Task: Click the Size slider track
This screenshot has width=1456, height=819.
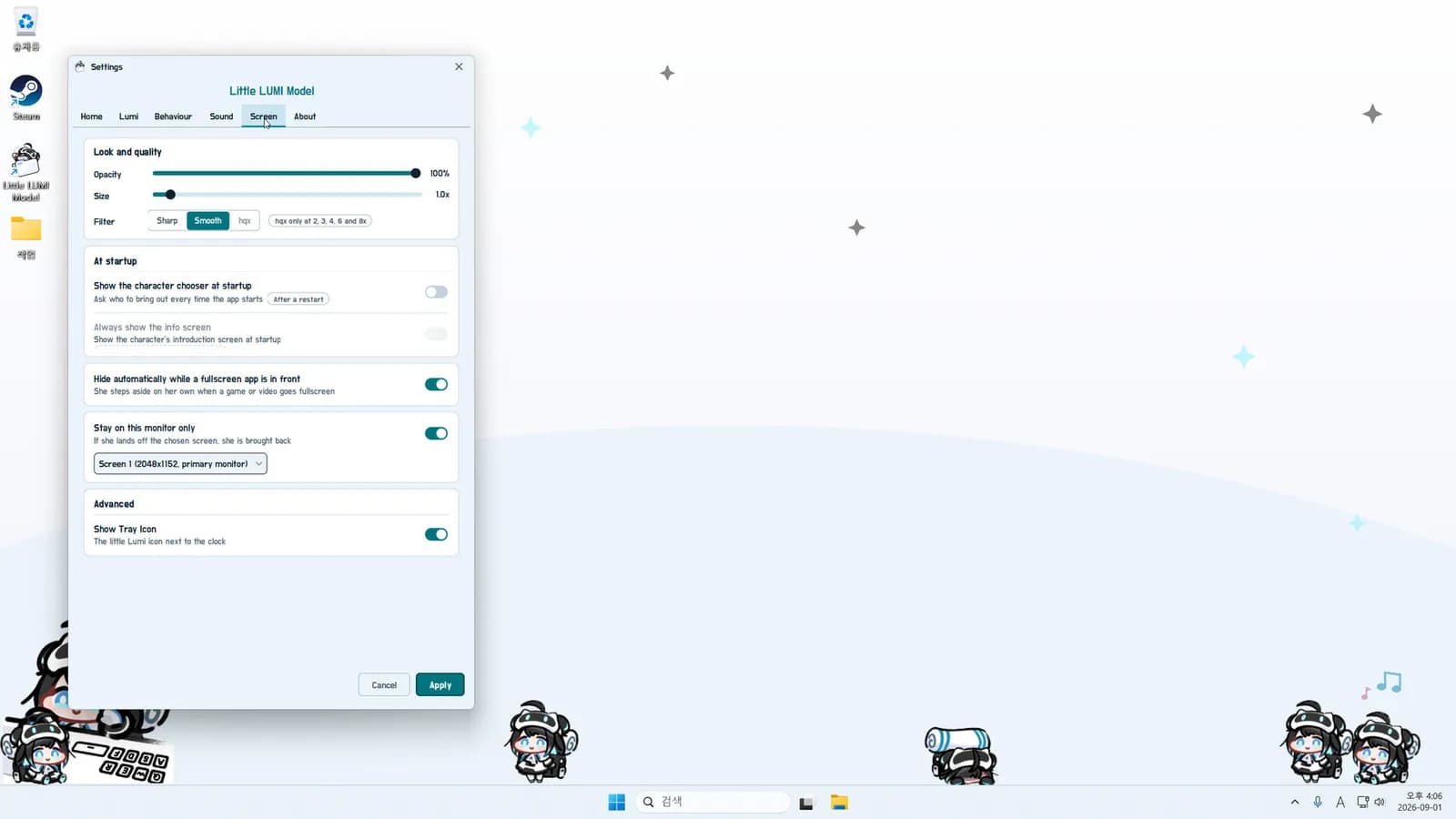Action: click(287, 195)
